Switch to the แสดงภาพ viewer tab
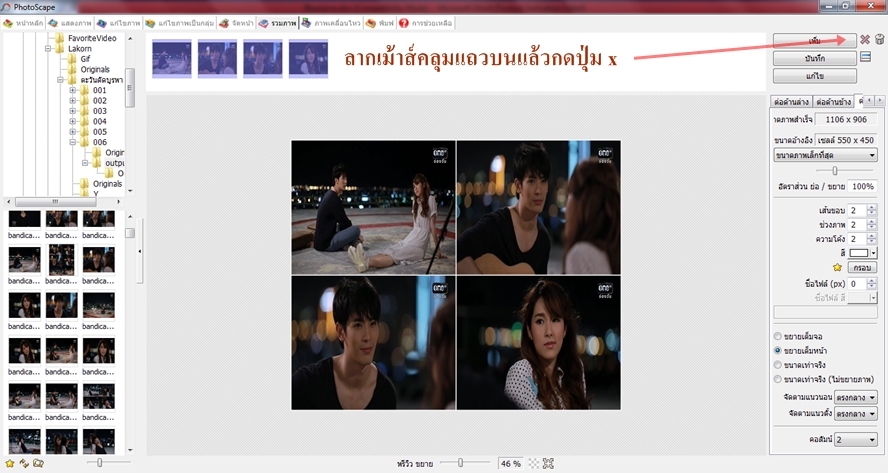The width and height of the screenshot is (888, 473). pyautogui.click(x=70, y=23)
